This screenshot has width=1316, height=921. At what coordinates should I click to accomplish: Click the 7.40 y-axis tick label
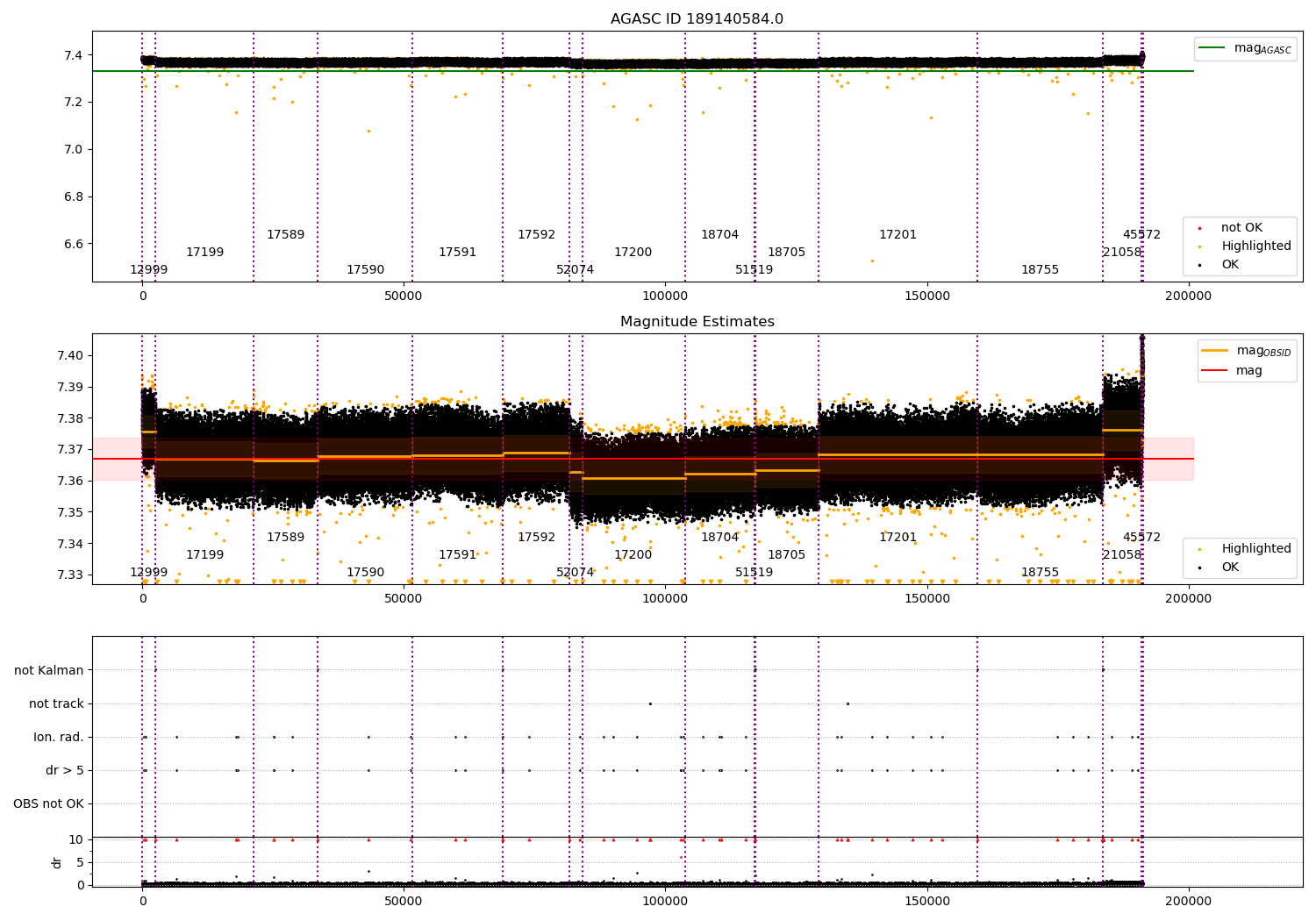pos(70,355)
